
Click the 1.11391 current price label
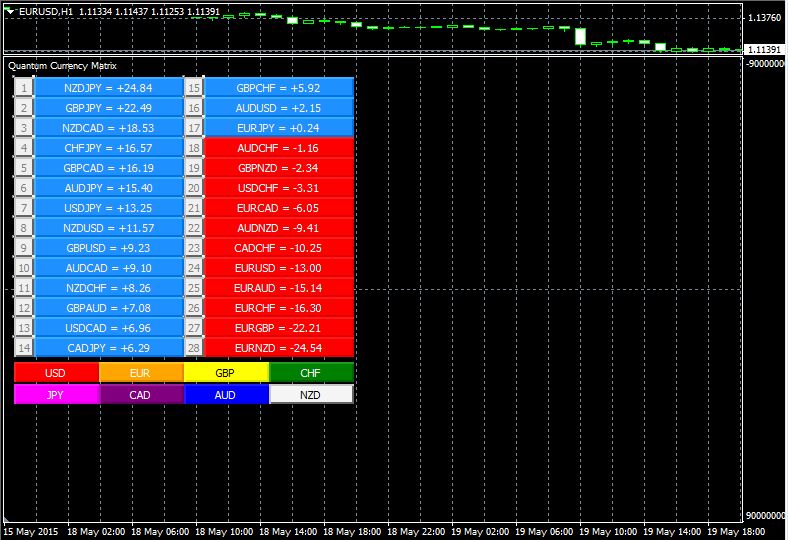[x=764, y=49]
